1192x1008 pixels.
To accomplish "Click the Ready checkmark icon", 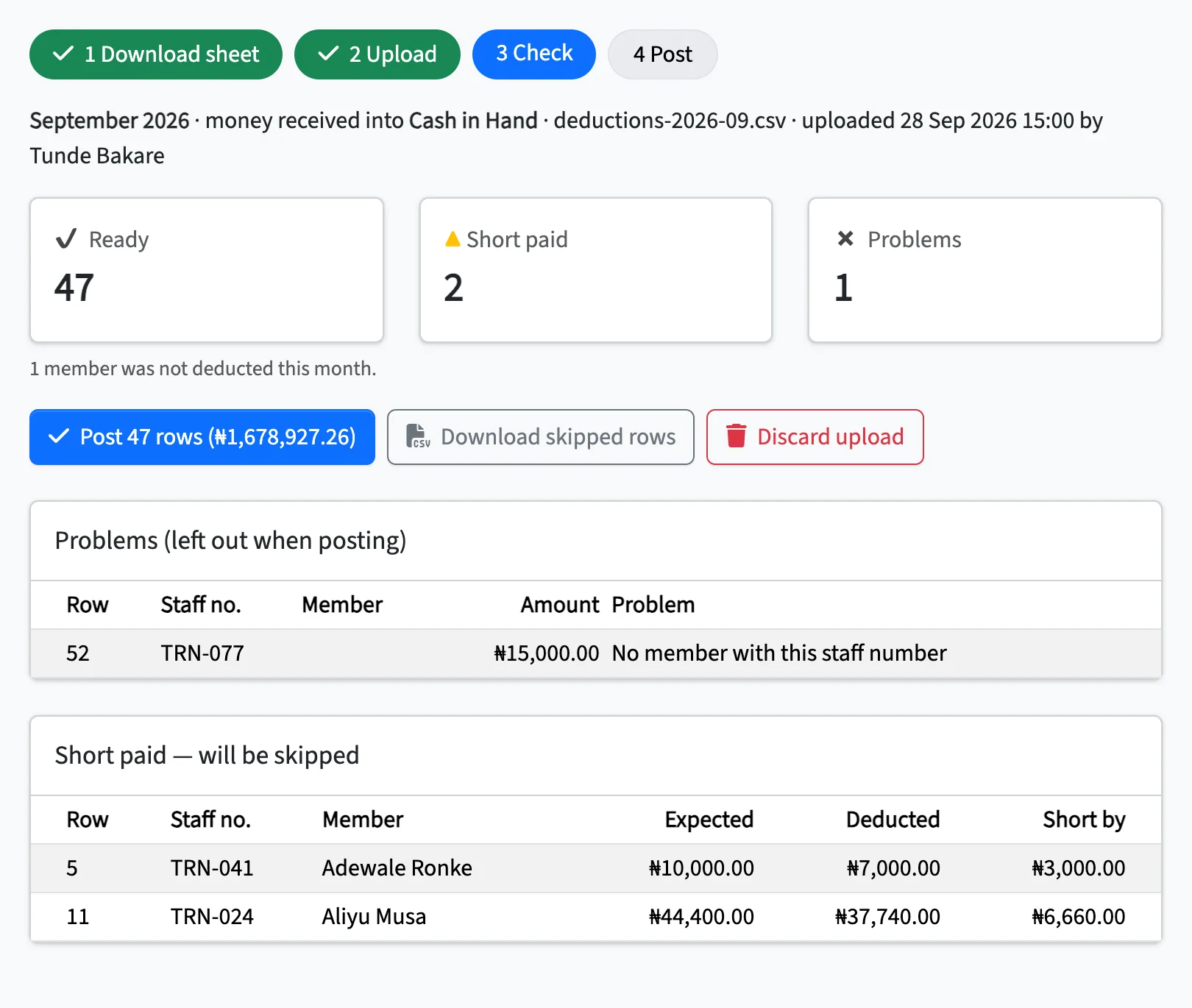I will click(66, 238).
